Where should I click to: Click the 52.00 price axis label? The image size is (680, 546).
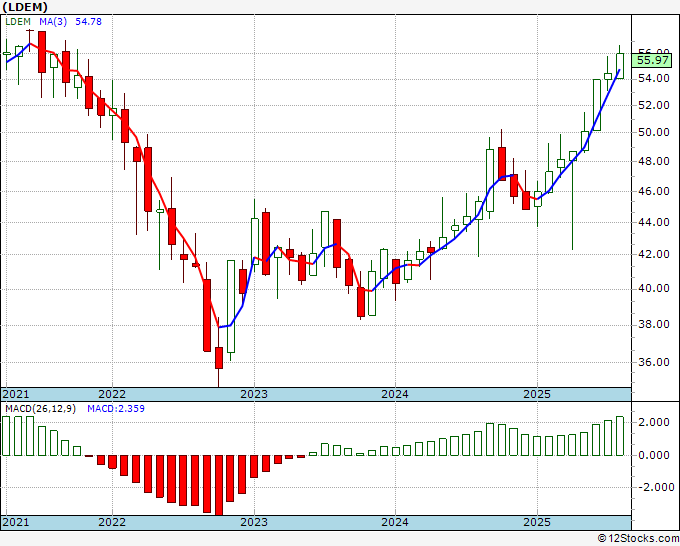[653, 105]
